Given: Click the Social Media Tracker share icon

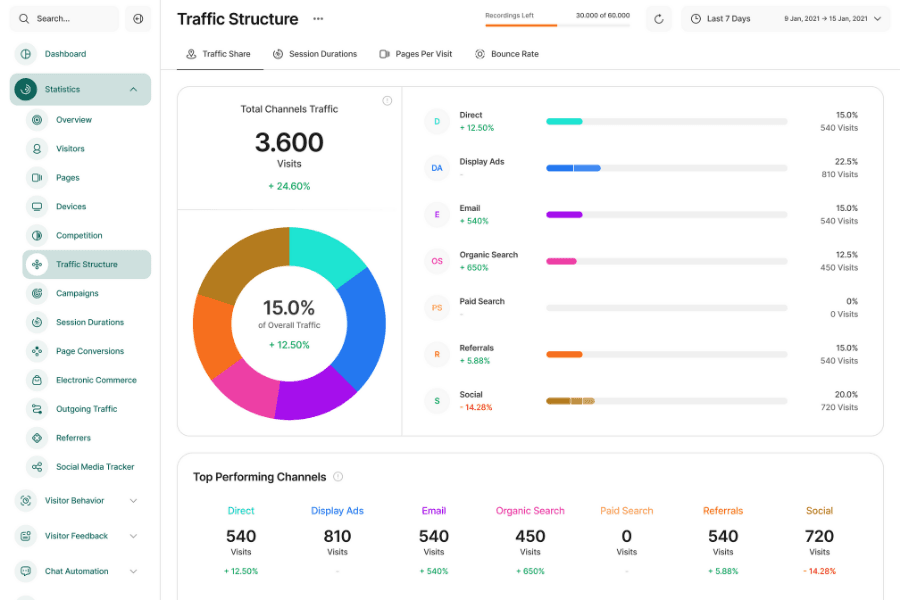Looking at the screenshot, I should tap(37, 467).
